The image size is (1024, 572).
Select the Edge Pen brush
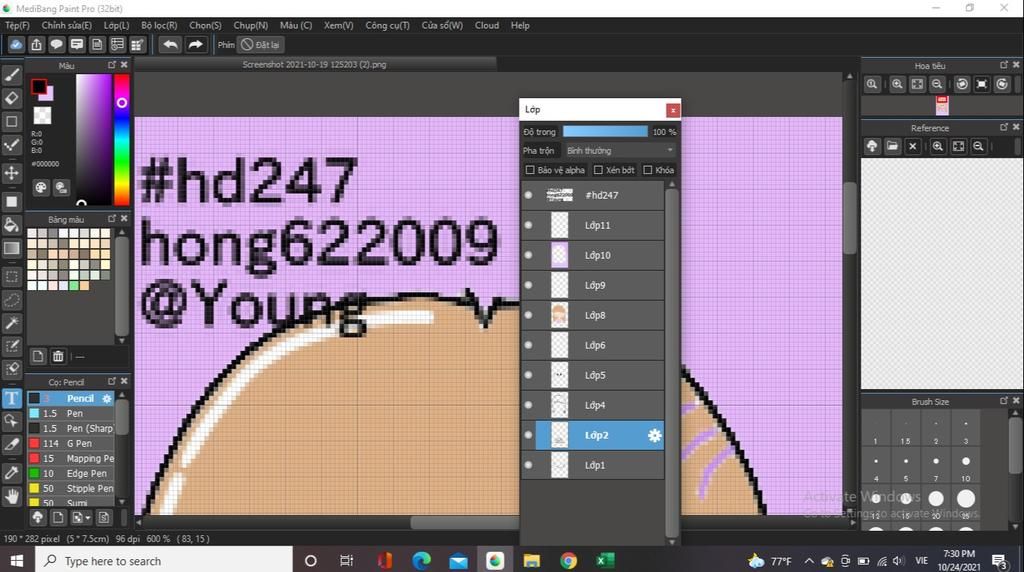[71, 473]
